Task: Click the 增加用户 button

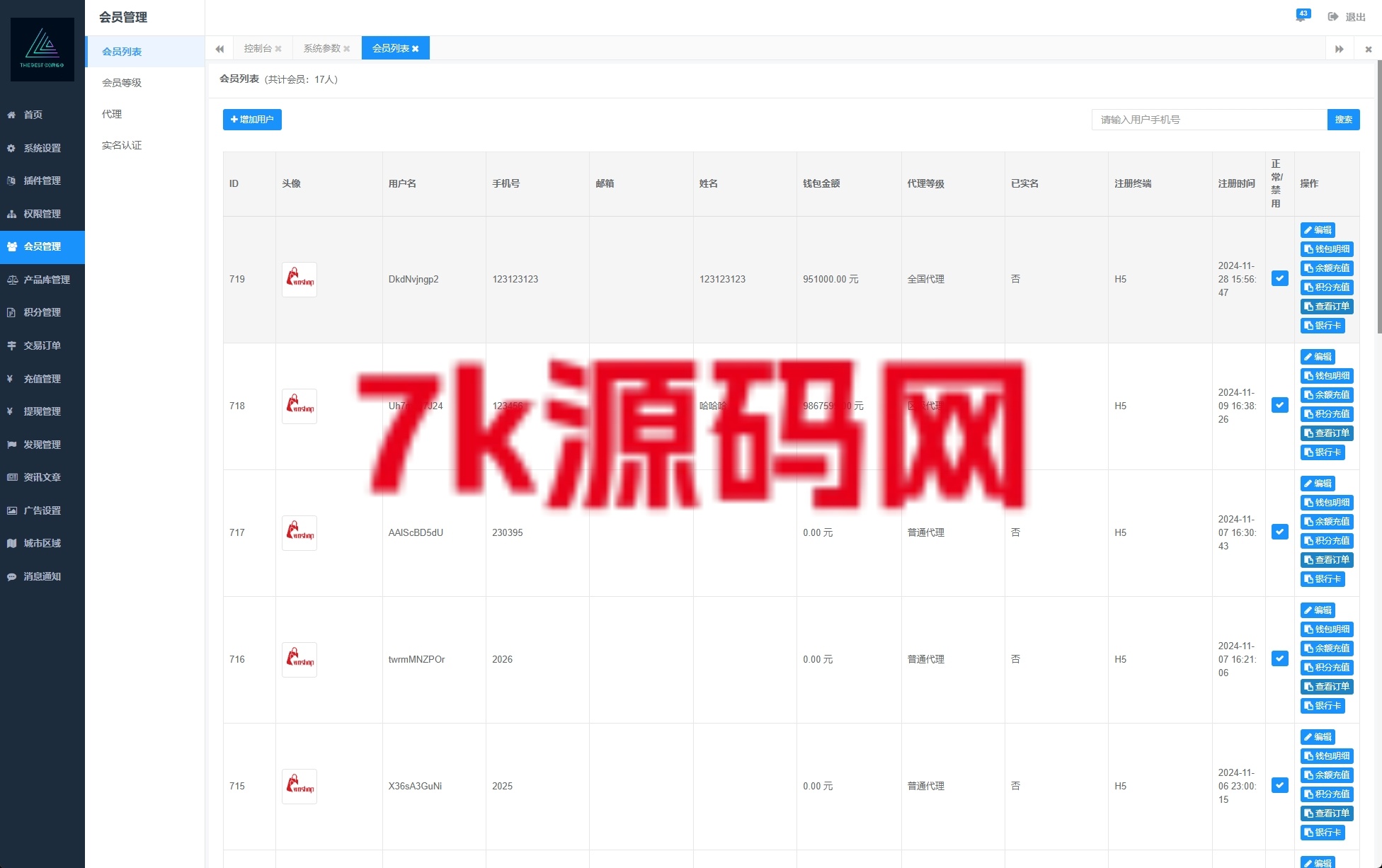Action: click(x=252, y=120)
